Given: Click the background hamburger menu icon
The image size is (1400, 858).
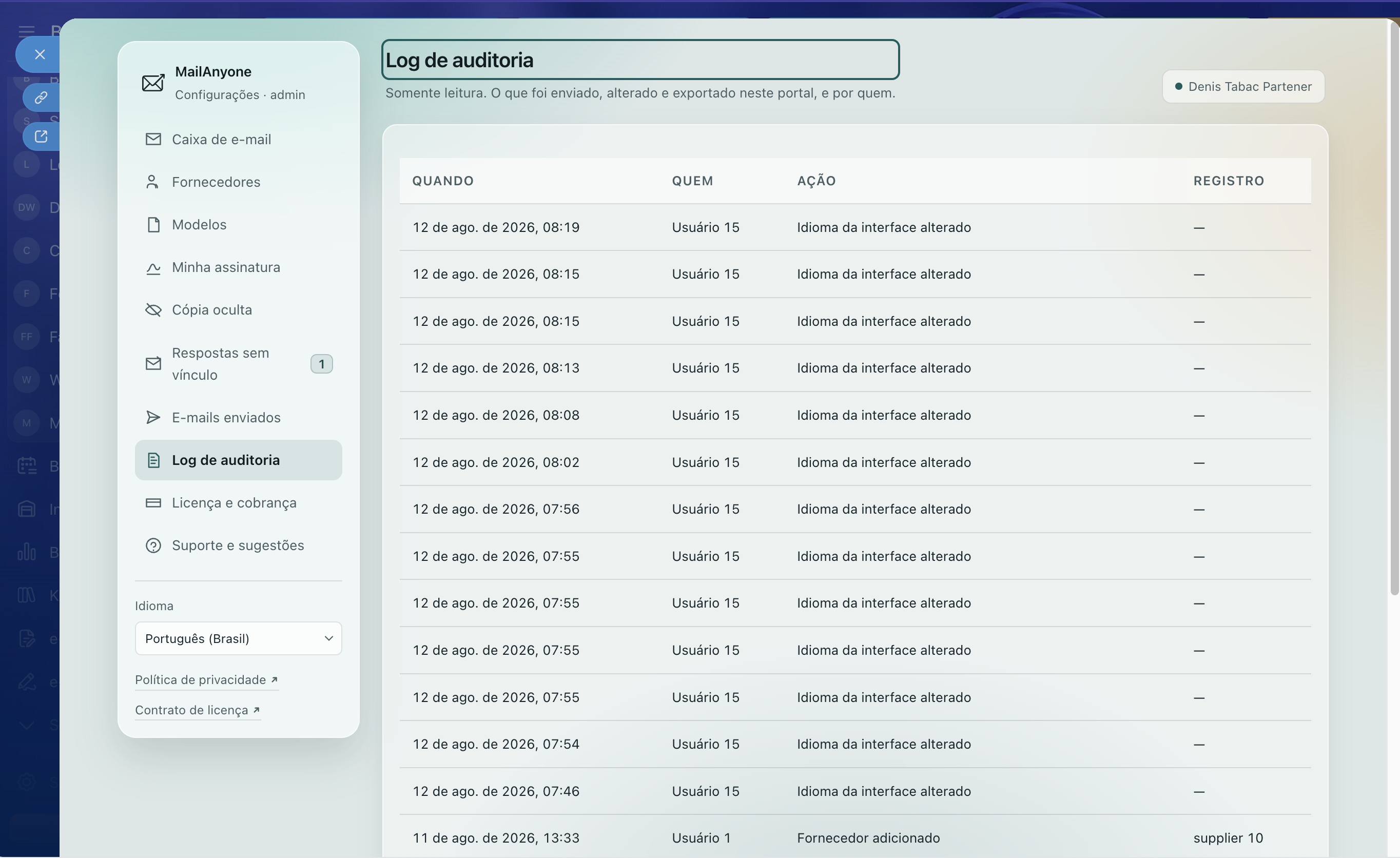Looking at the screenshot, I should 27,31.
